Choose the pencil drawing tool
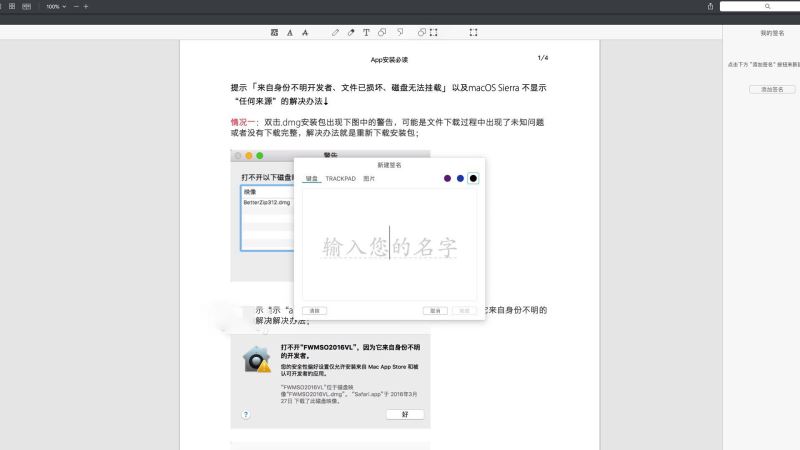 335,33
